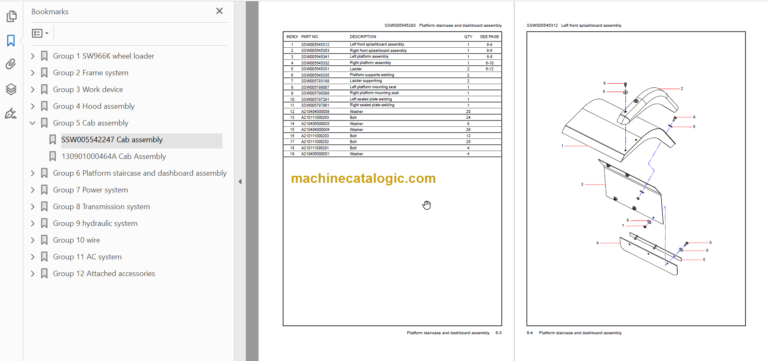Click the Left front splashboard assembly diagram
The image size is (768, 361).
pos(636,179)
